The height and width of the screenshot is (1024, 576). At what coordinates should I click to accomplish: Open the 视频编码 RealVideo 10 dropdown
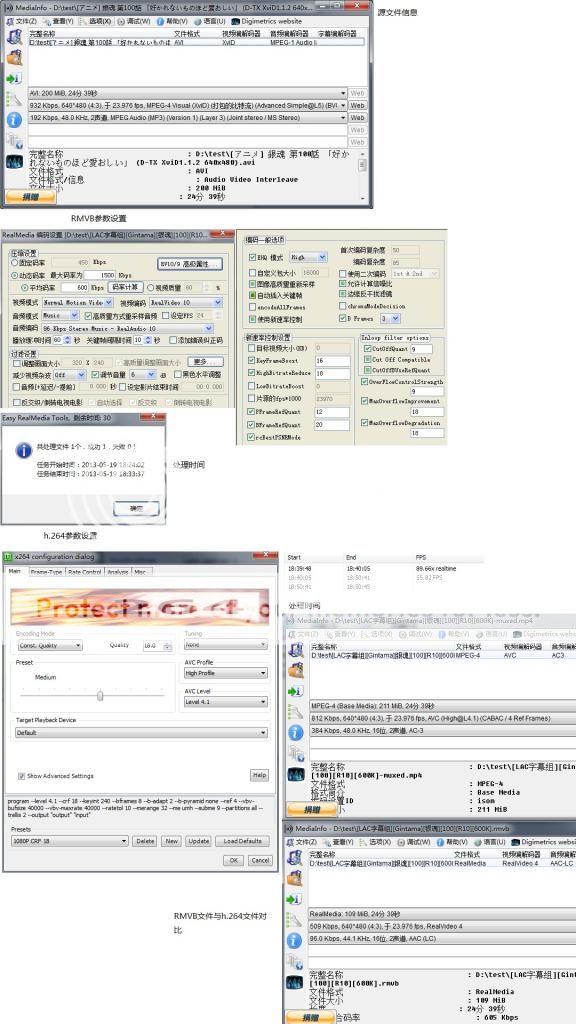(186, 302)
